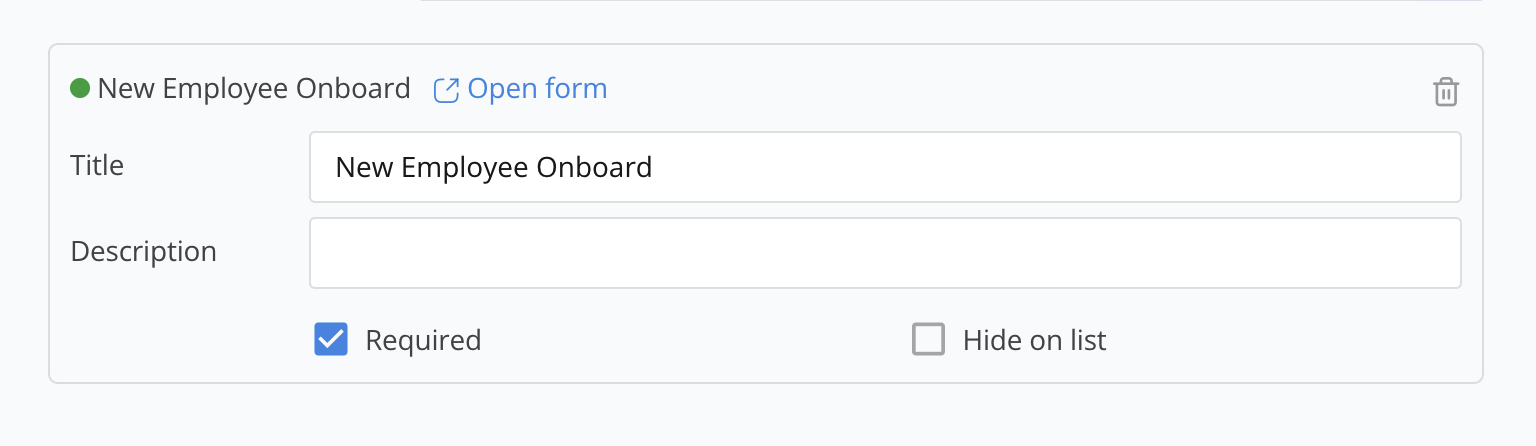Viewport: 1536px width, 446px height.
Task: Select the New Employee Onboard header name
Action: click(x=254, y=89)
